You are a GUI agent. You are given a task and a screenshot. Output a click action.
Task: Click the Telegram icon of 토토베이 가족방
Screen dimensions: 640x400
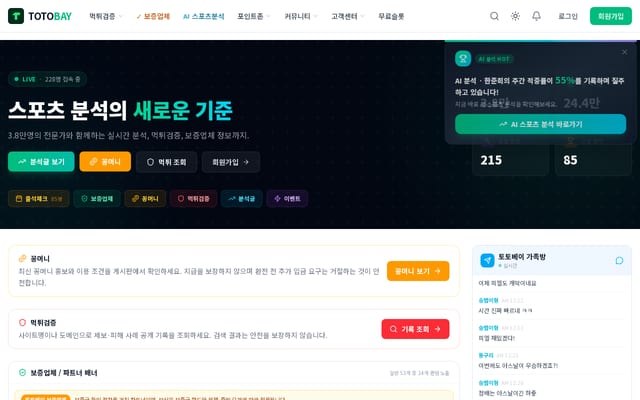tap(487, 260)
